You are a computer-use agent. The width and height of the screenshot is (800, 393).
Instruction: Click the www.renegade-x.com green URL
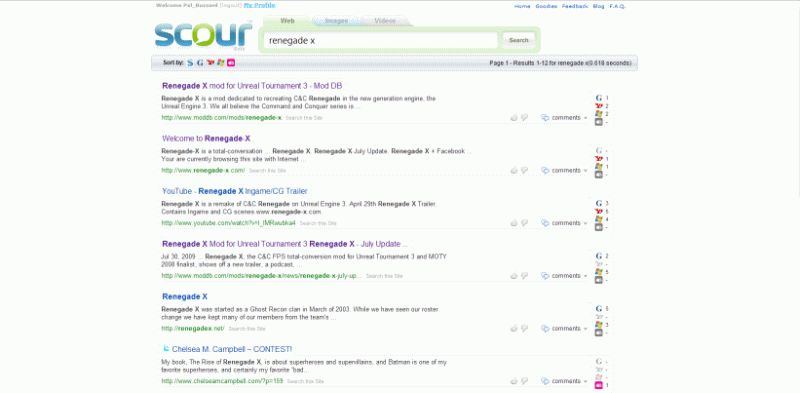(203, 170)
